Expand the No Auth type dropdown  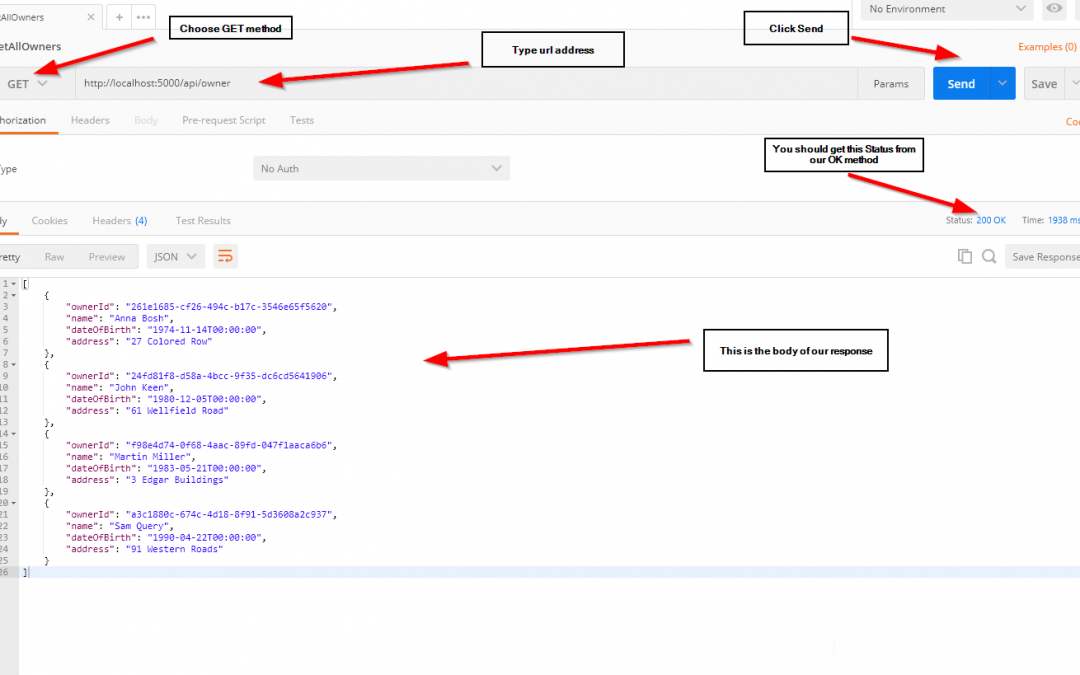pyautogui.click(x=381, y=169)
